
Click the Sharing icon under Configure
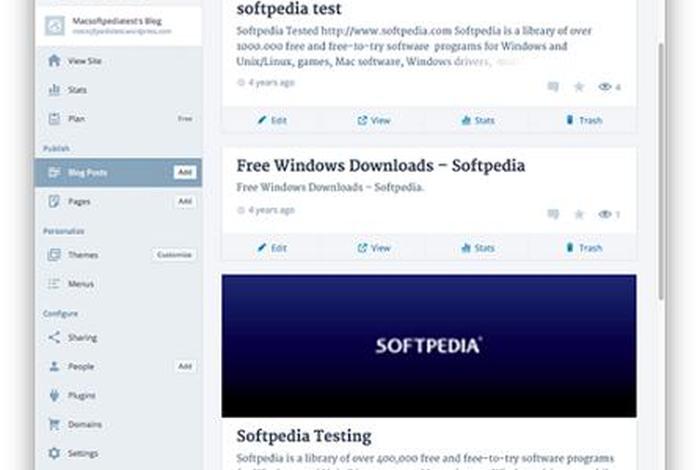(x=54, y=337)
